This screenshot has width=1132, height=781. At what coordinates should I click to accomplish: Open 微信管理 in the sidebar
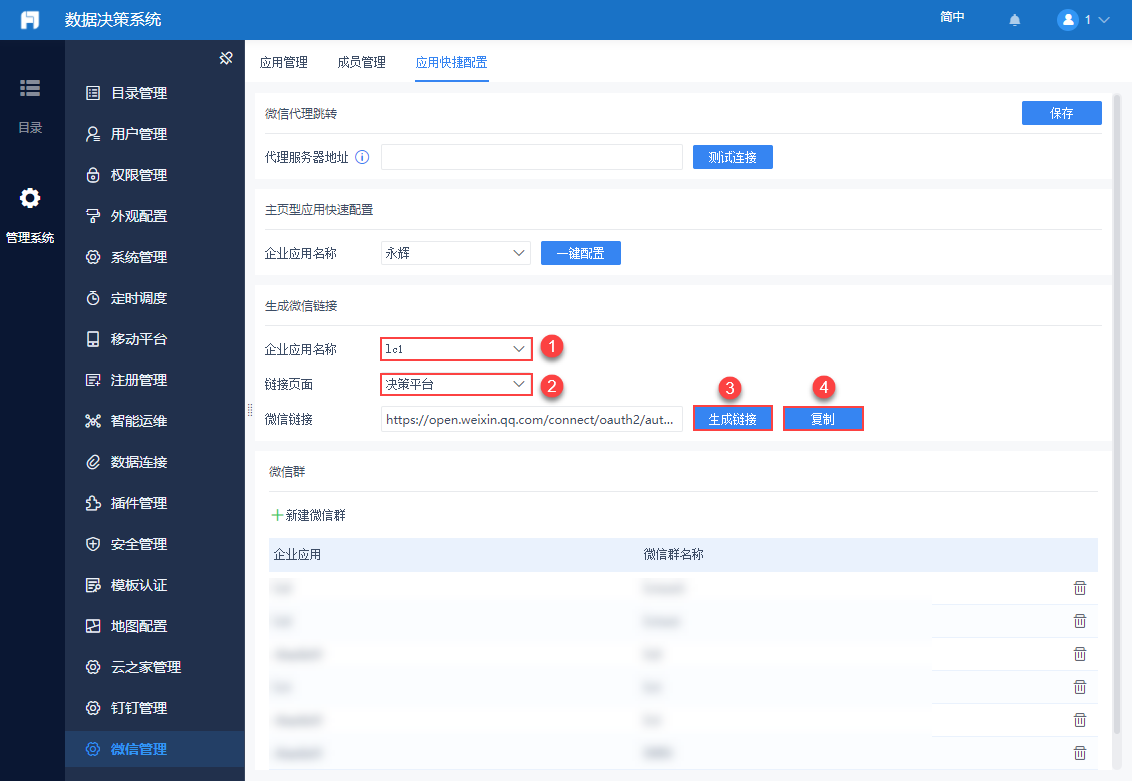(x=154, y=749)
